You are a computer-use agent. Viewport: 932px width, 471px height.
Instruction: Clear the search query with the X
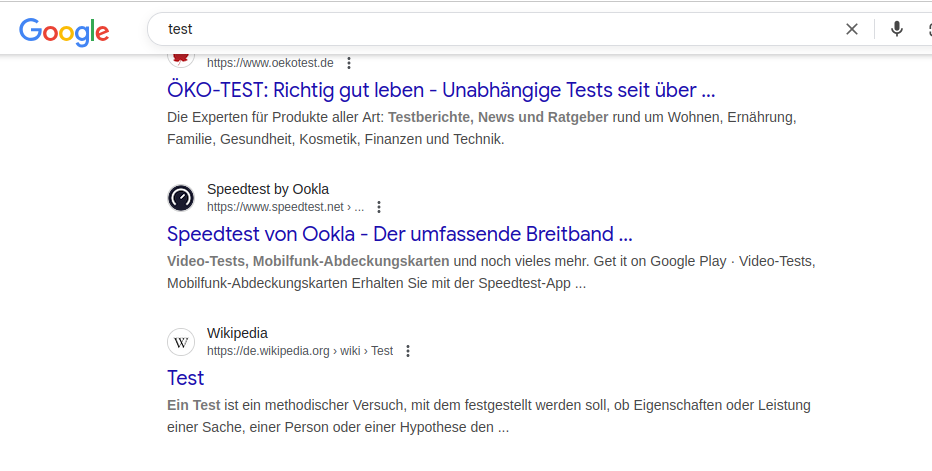852,29
